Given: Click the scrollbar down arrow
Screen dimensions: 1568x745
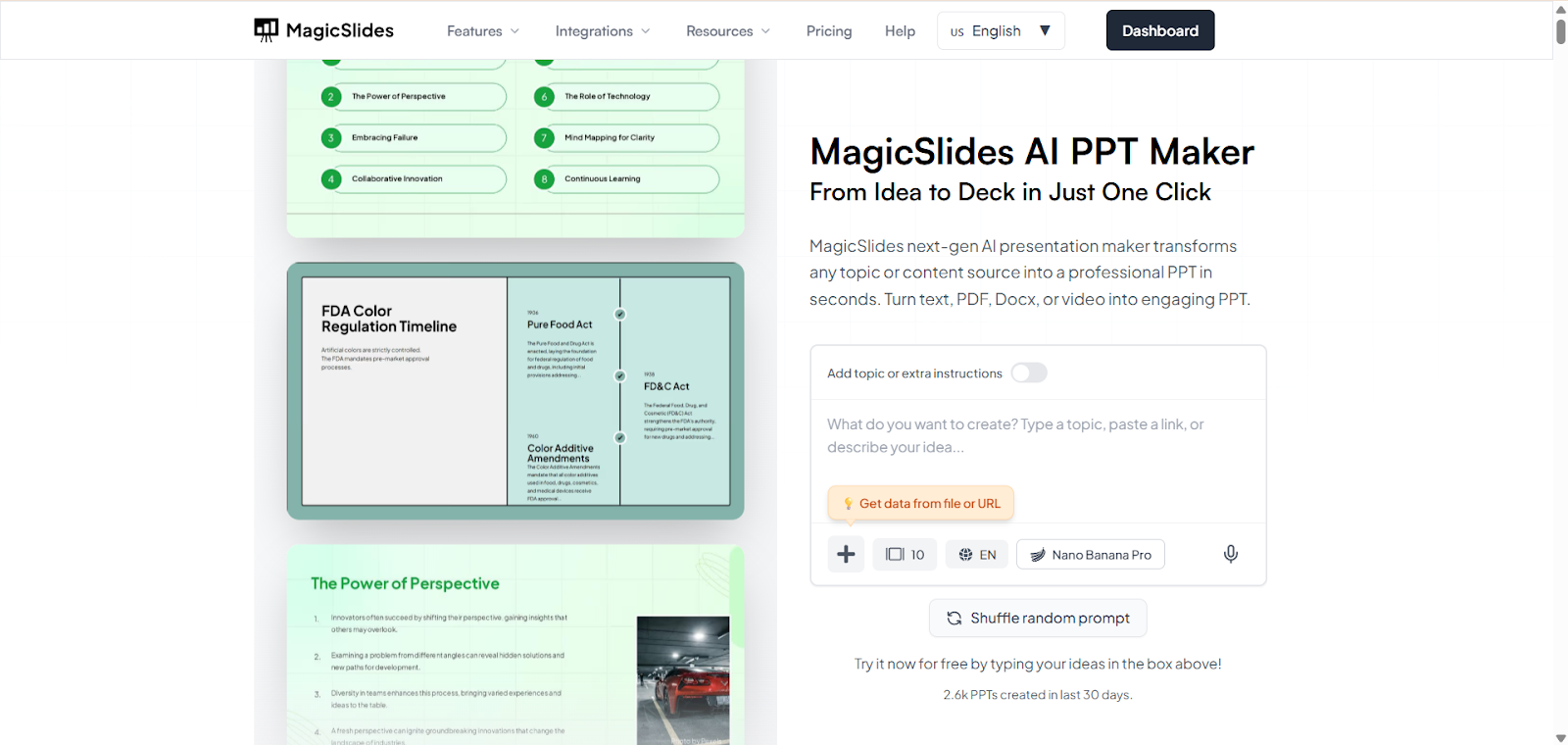Looking at the screenshot, I should point(1560,737).
